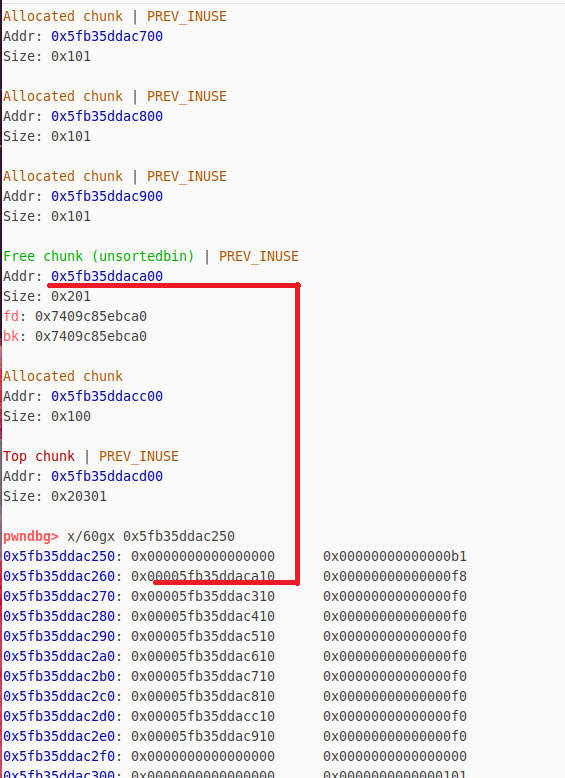This screenshot has width=565, height=778.
Task: Select pointer 0x00005fb35ddac310 in the dump
Action: 203,596
